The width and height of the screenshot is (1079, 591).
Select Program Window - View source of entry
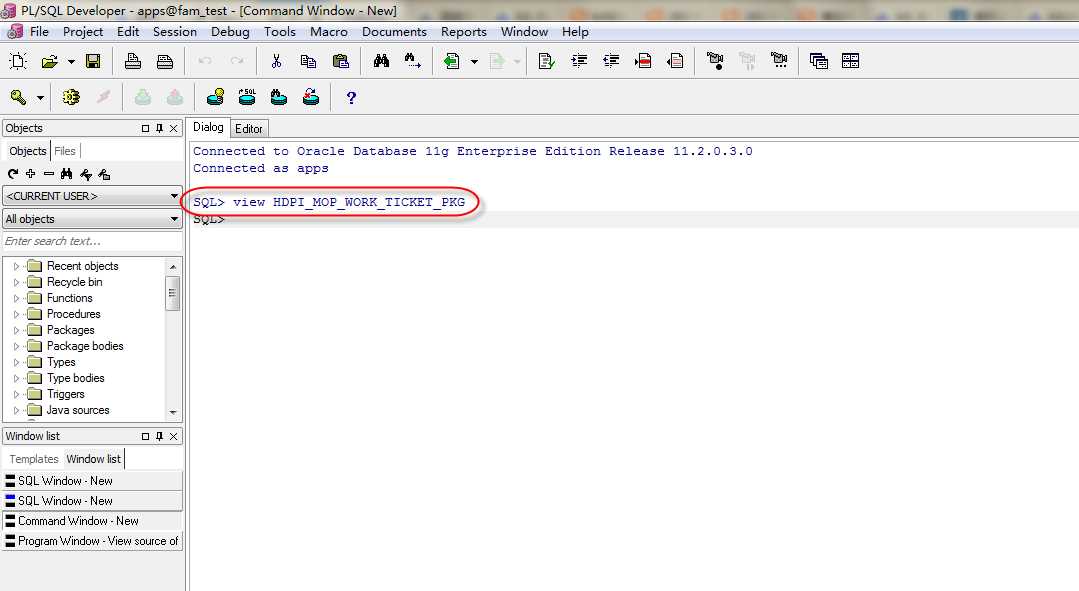click(93, 541)
